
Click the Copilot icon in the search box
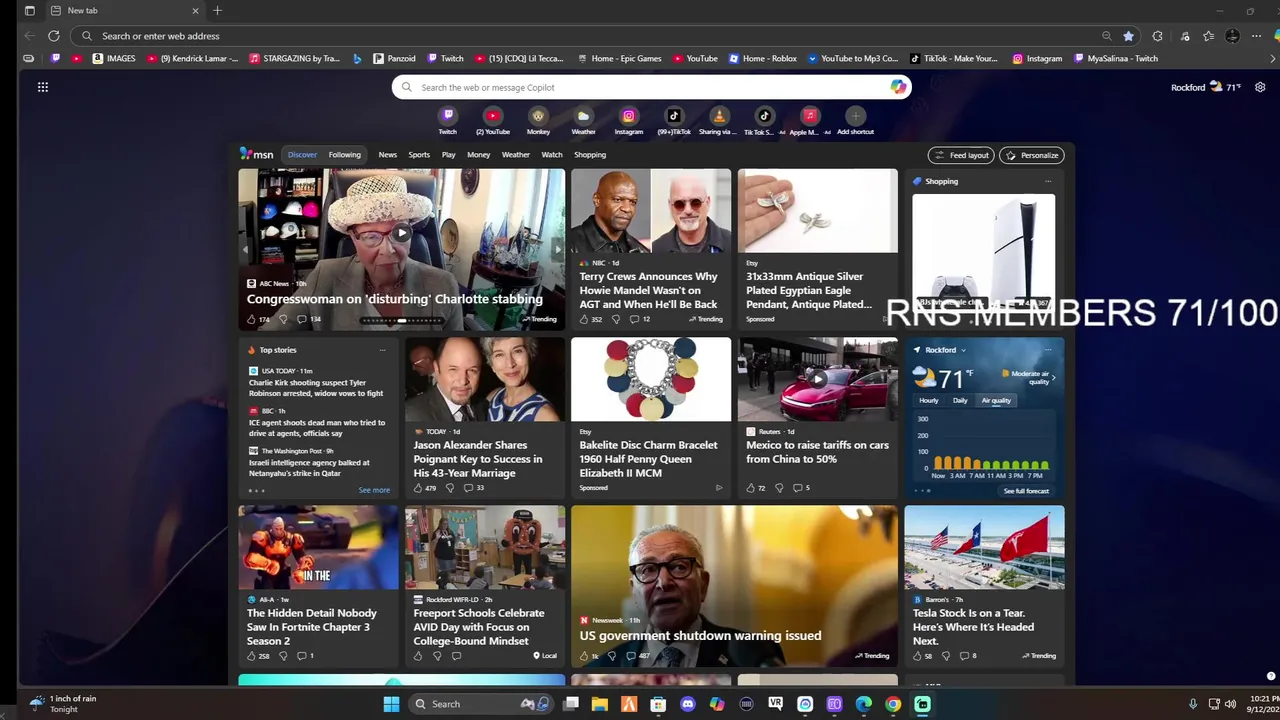pos(898,87)
